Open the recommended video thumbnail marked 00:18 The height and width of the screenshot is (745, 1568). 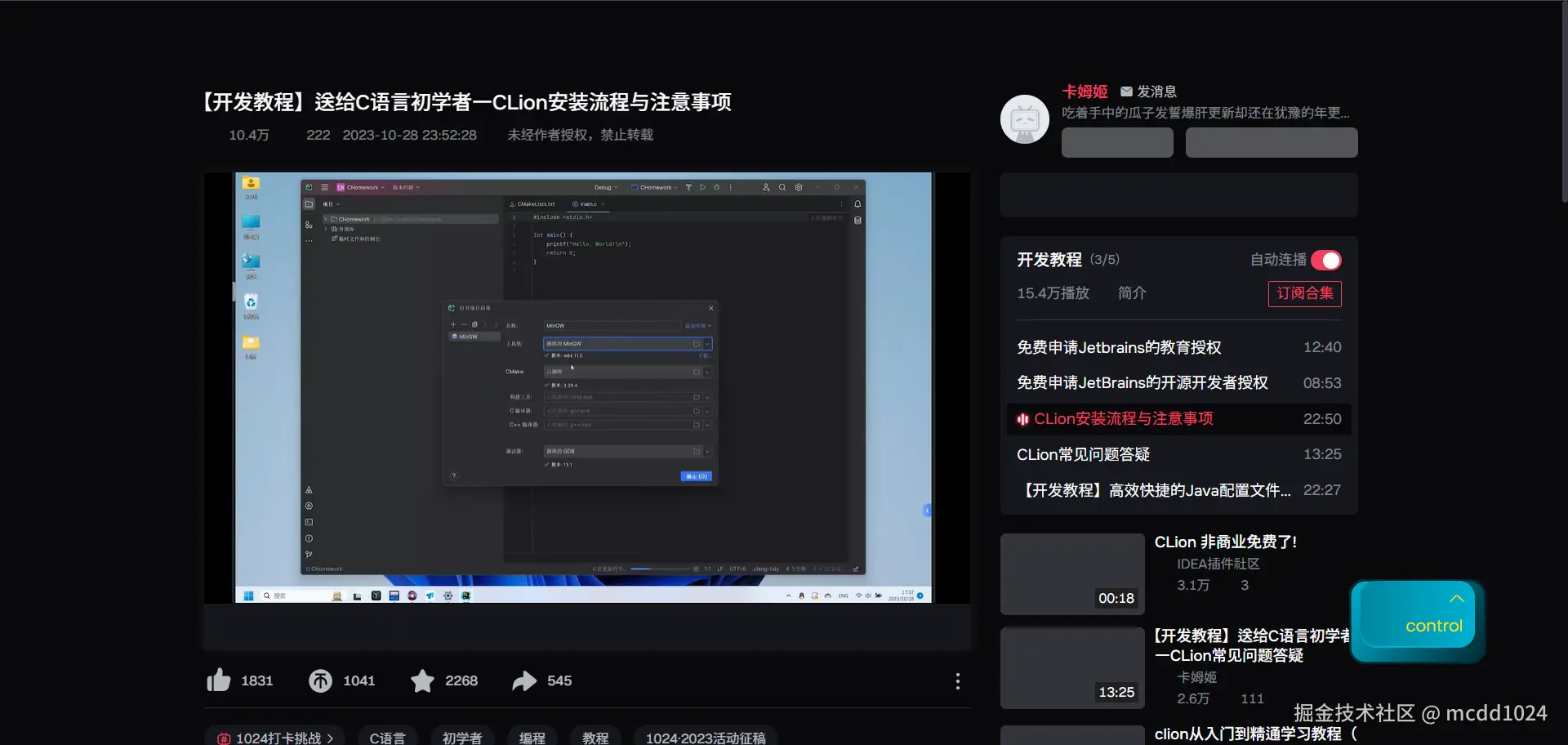(x=1072, y=574)
